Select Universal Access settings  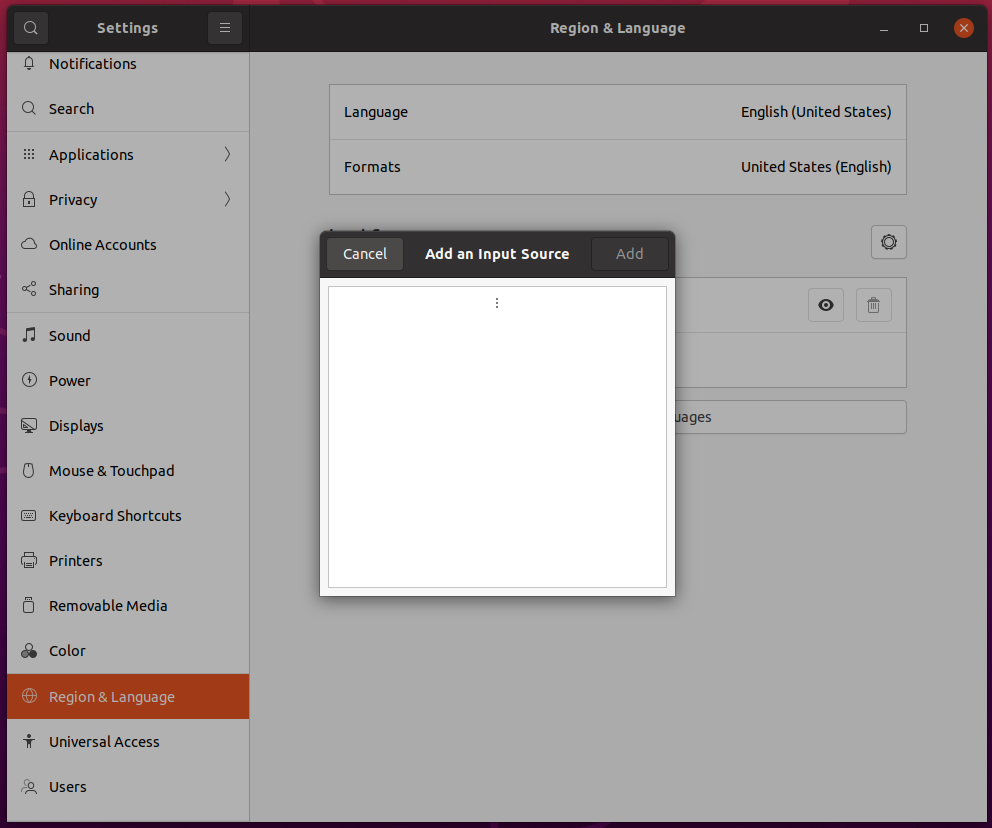click(x=104, y=741)
